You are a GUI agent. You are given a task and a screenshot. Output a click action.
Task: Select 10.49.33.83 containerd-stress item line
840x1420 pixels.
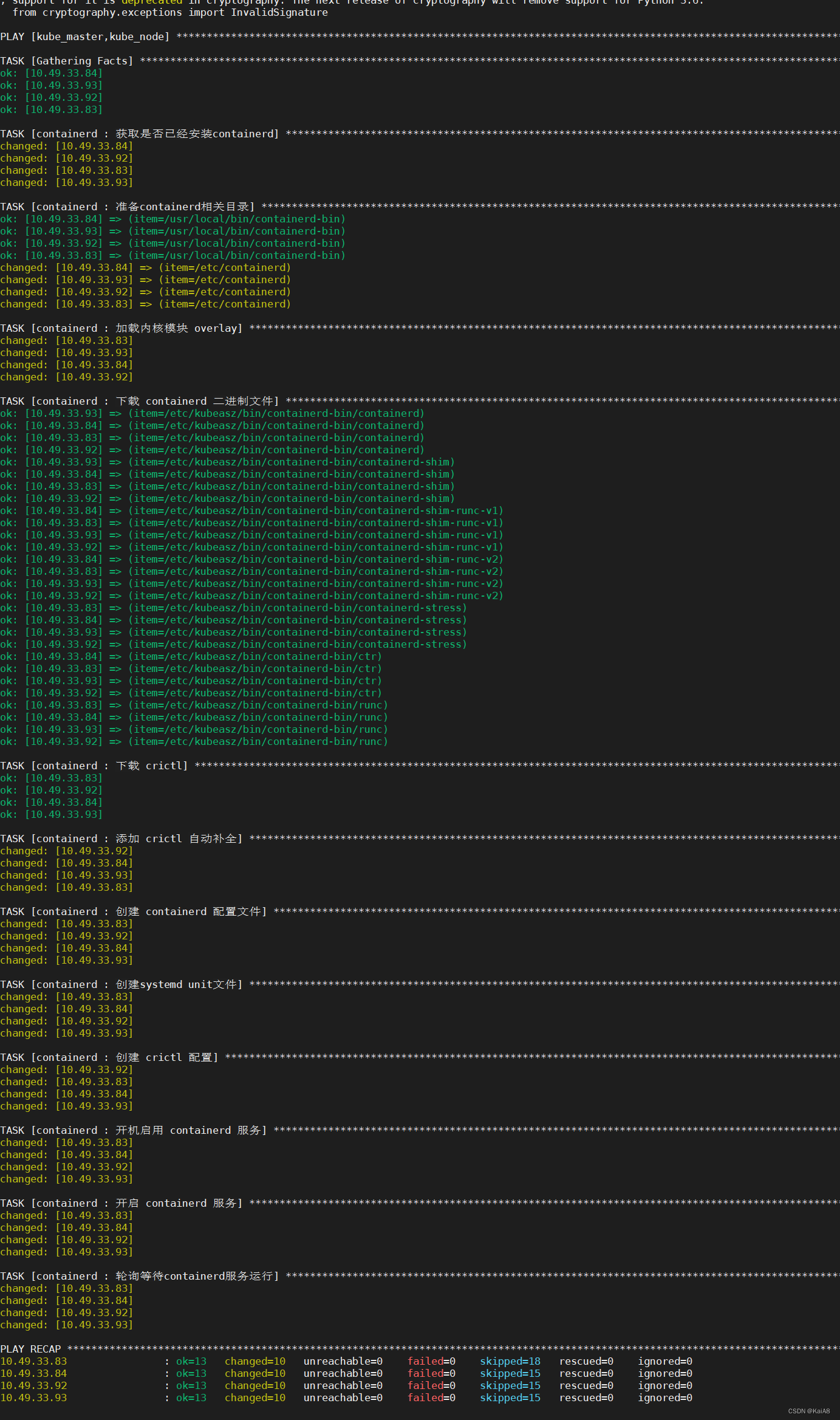[x=234, y=608]
